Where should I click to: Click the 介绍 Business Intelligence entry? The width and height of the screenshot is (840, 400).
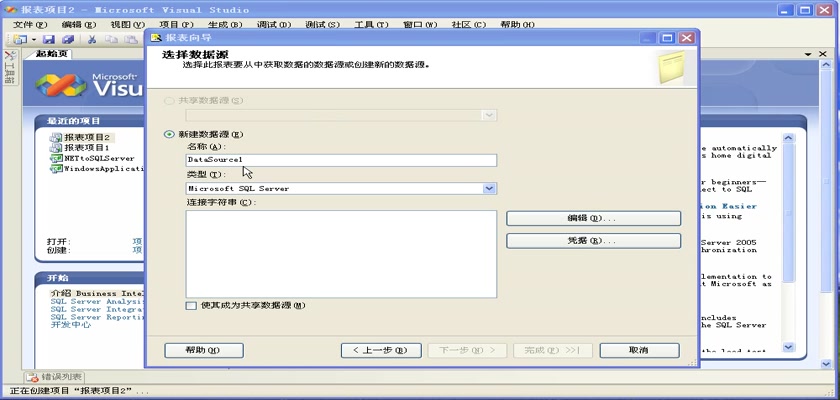96,293
